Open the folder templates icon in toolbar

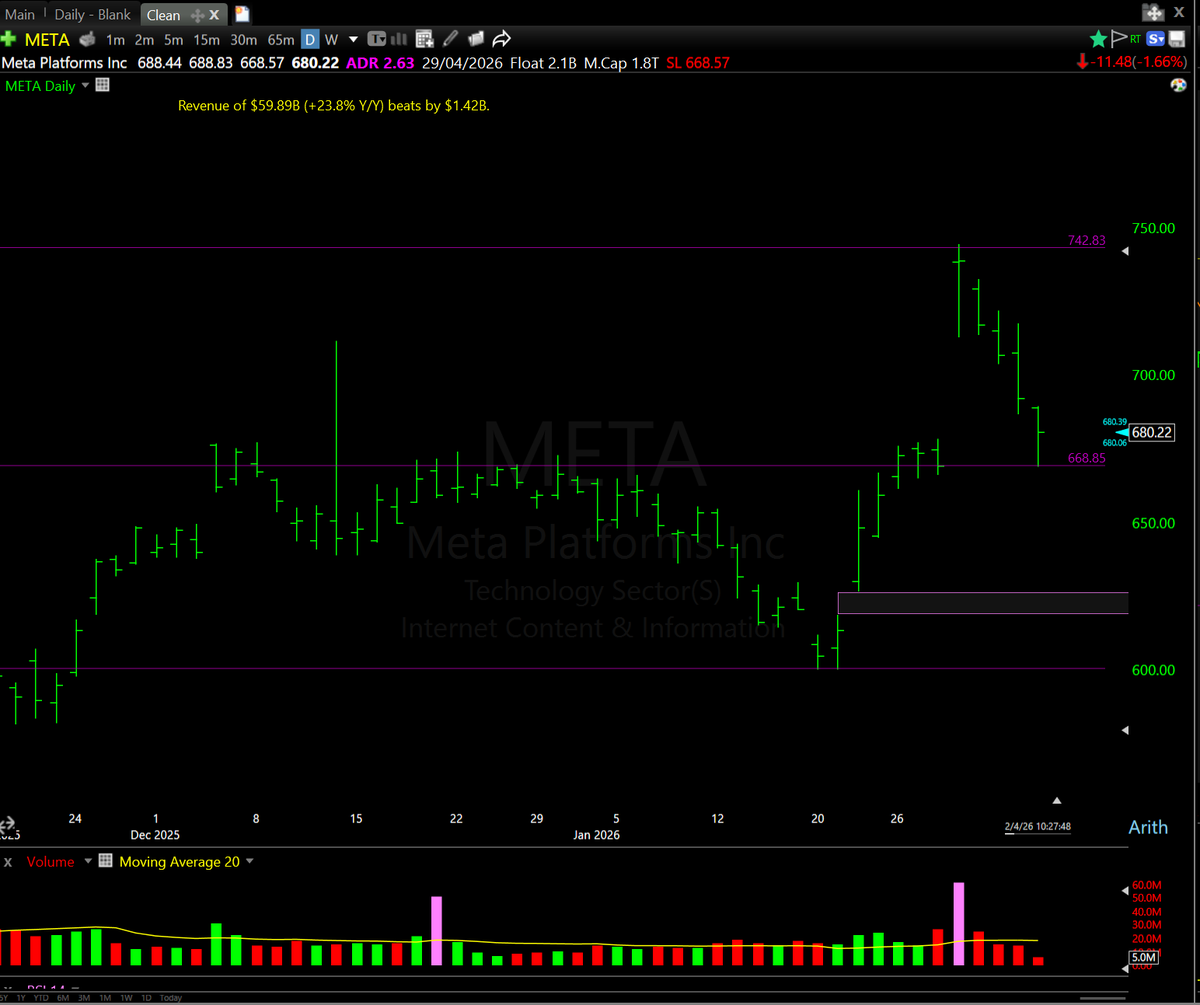(476, 39)
